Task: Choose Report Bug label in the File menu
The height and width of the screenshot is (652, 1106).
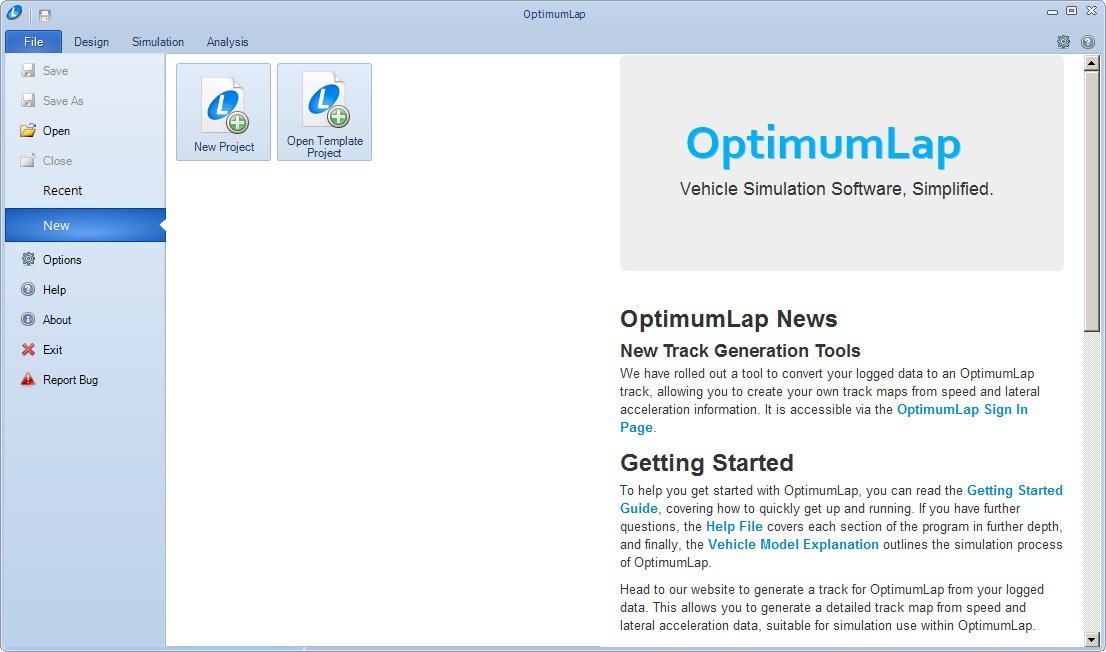Action: coord(71,380)
